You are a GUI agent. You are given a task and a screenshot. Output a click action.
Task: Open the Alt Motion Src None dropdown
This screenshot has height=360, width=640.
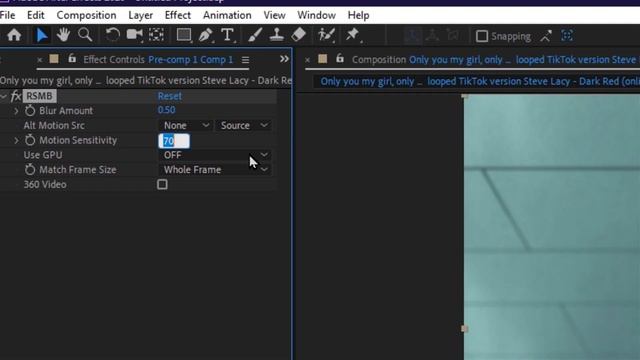(x=186, y=125)
